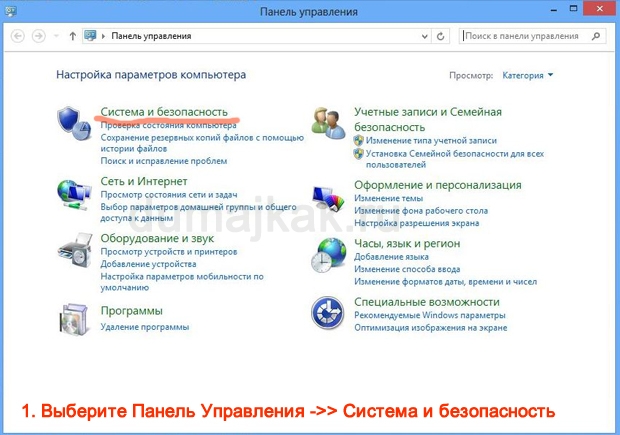This screenshot has height=435, width=620.
Task: Open Добавление языка
Action: pyautogui.click(x=391, y=257)
